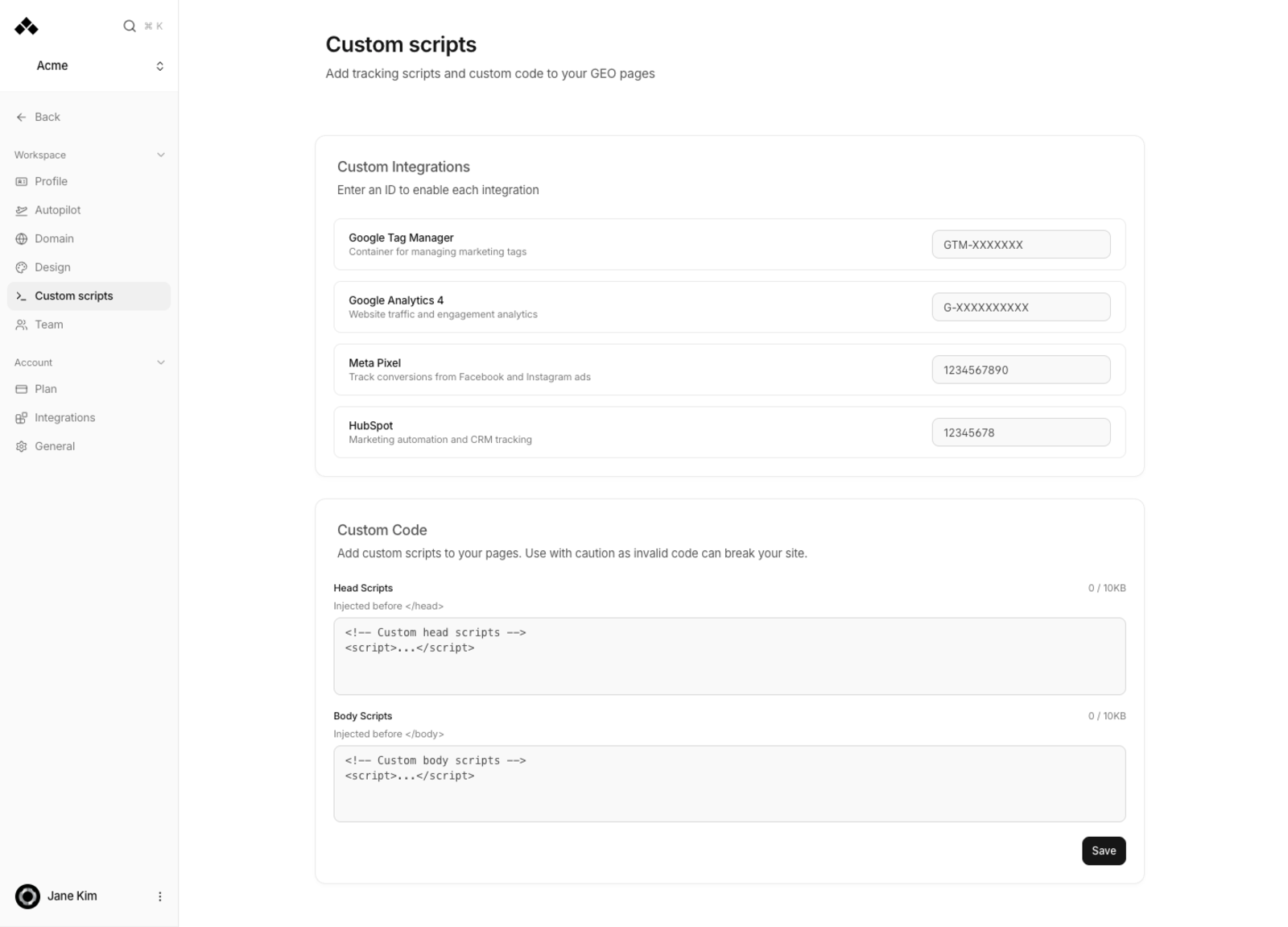Click the Head Scripts label
Image resolution: width=1288 pixels, height=927 pixels.
(363, 588)
